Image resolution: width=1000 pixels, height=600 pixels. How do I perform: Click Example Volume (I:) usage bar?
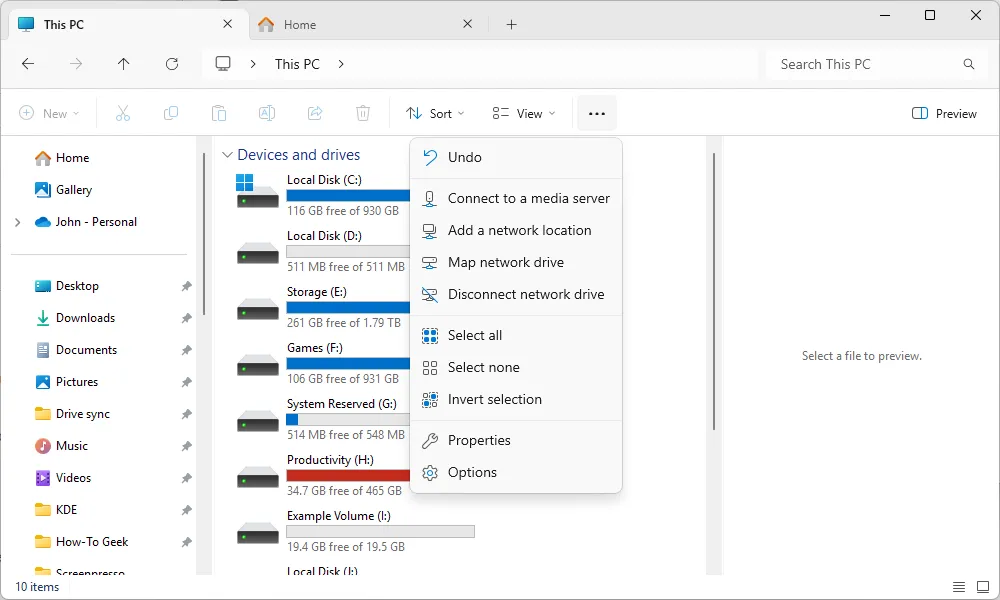pos(380,531)
